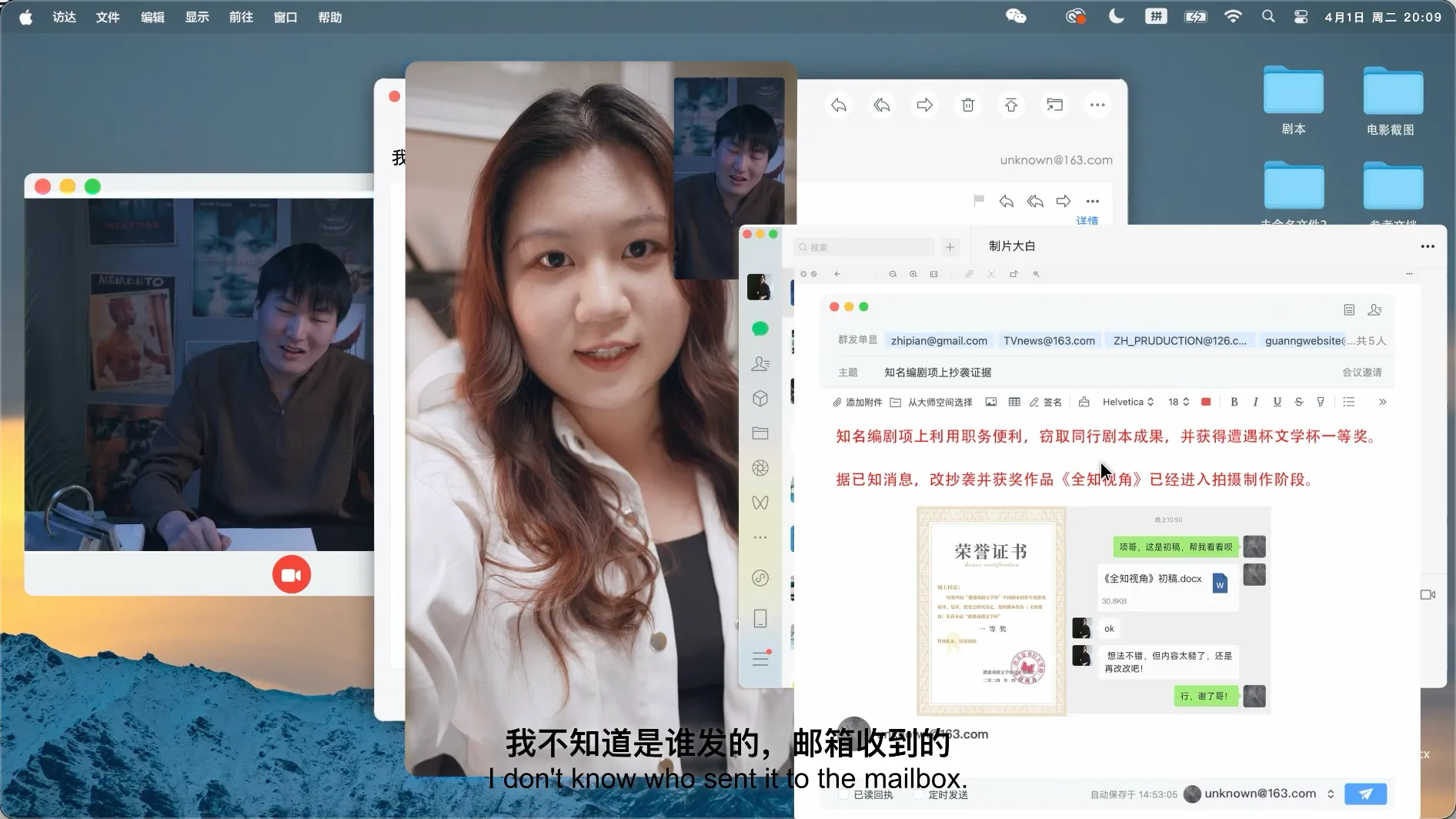This screenshot has width=1456, height=819.
Task: Click the zoom out magnifier in viewer toolbar
Action: pos(893,274)
